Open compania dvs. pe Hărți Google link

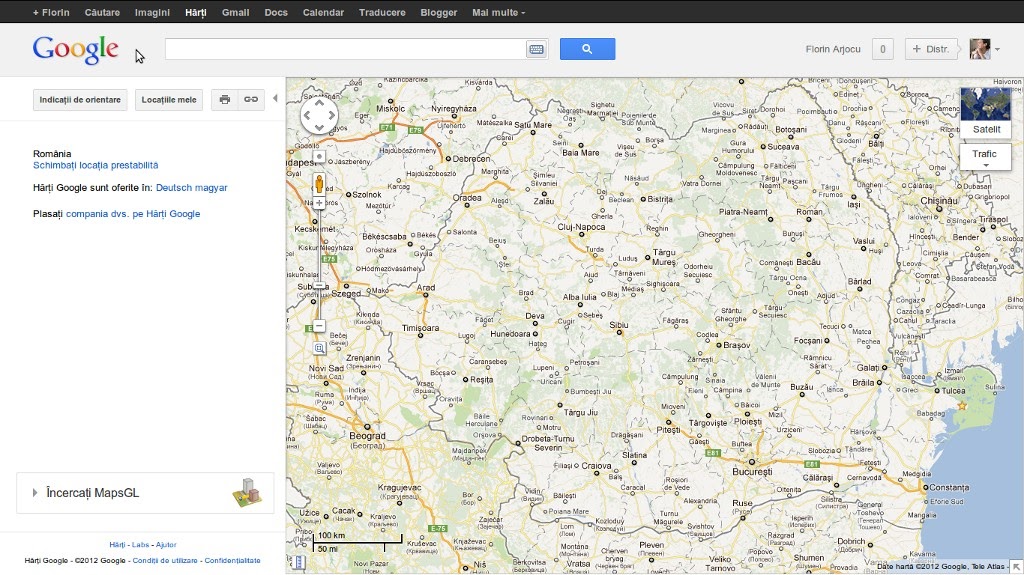(133, 214)
